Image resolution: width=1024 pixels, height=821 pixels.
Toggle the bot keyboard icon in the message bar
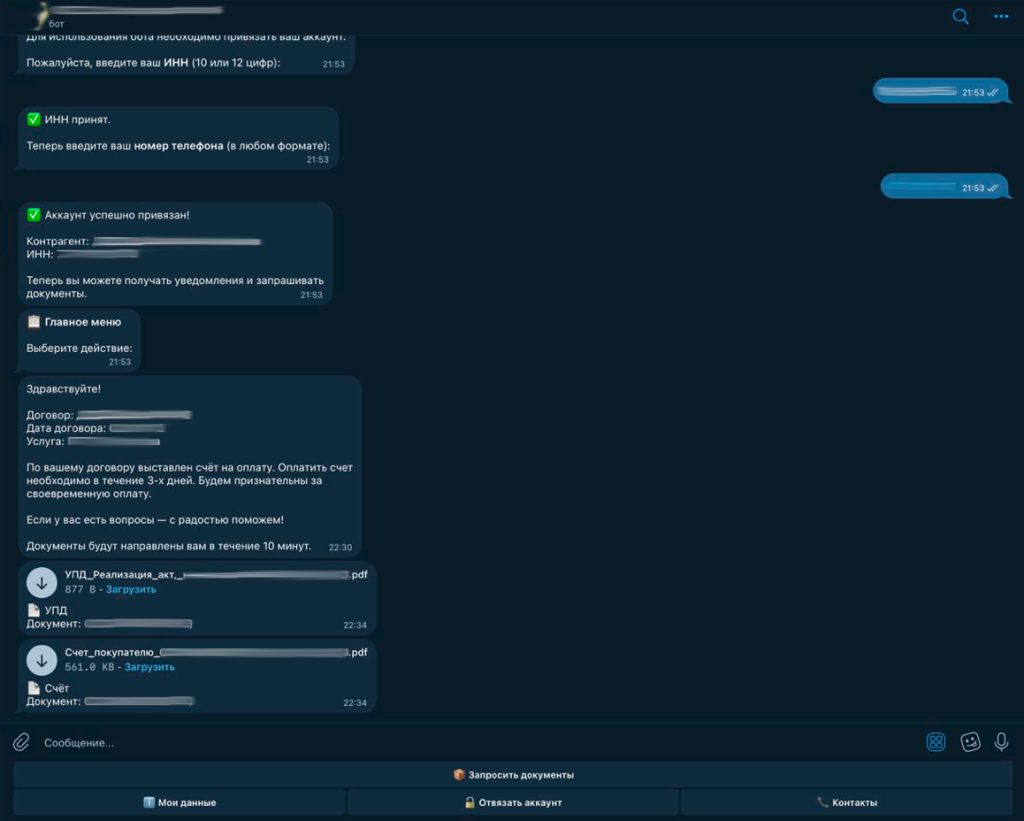(x=936, y=742)
